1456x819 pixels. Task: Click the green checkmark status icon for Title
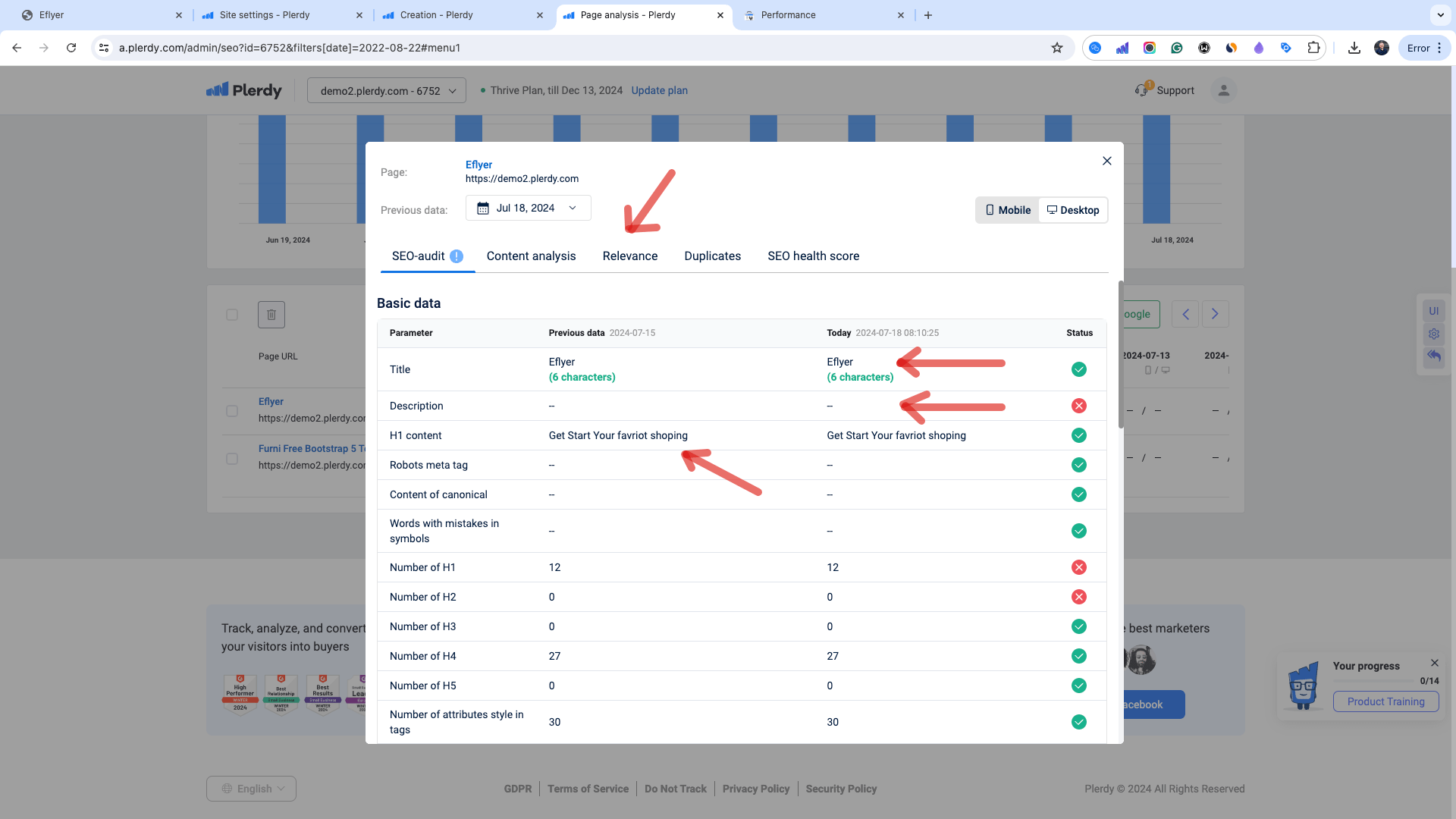pos(1078,369)
